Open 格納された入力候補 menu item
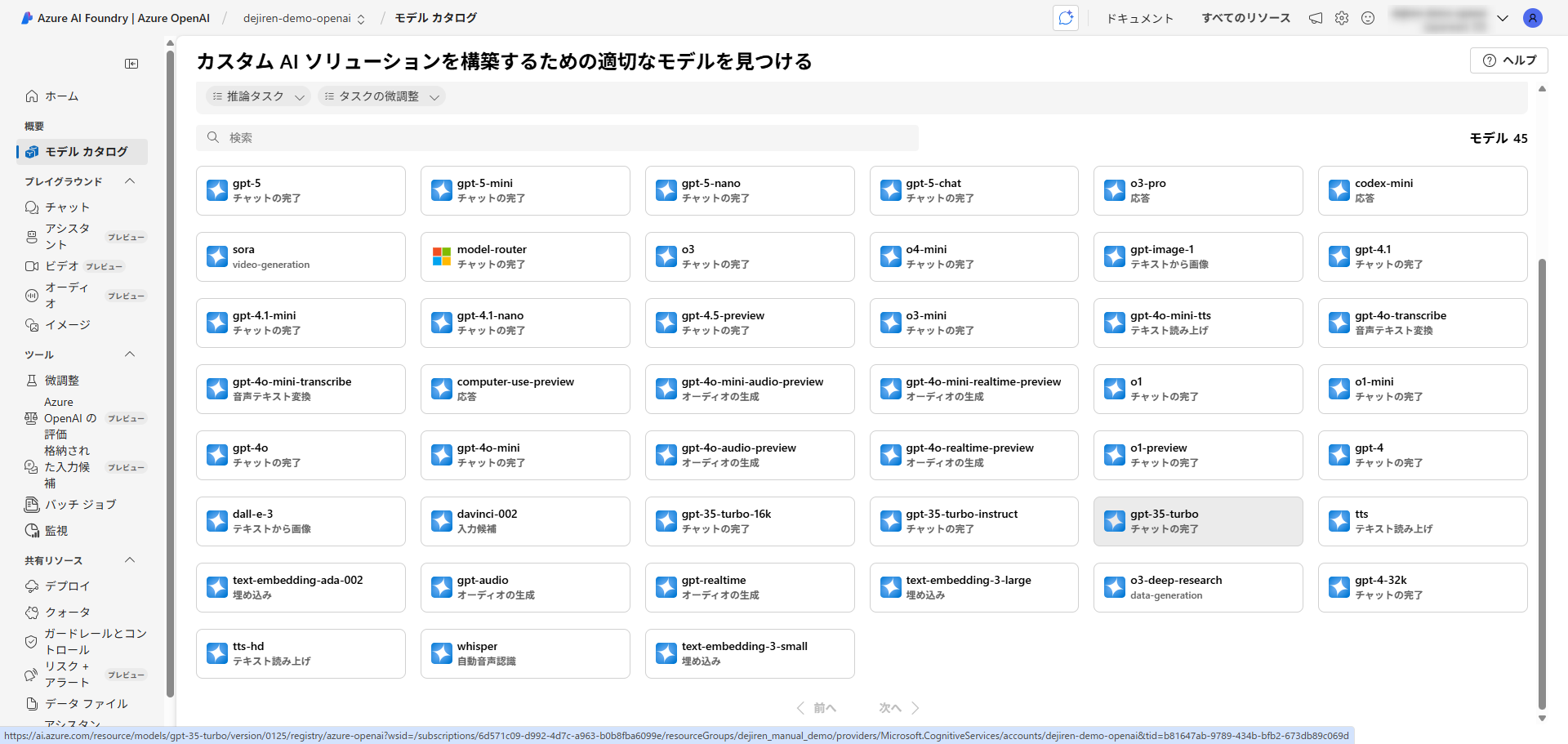Viewport: 1568px width, 744px height. [82, 467]
